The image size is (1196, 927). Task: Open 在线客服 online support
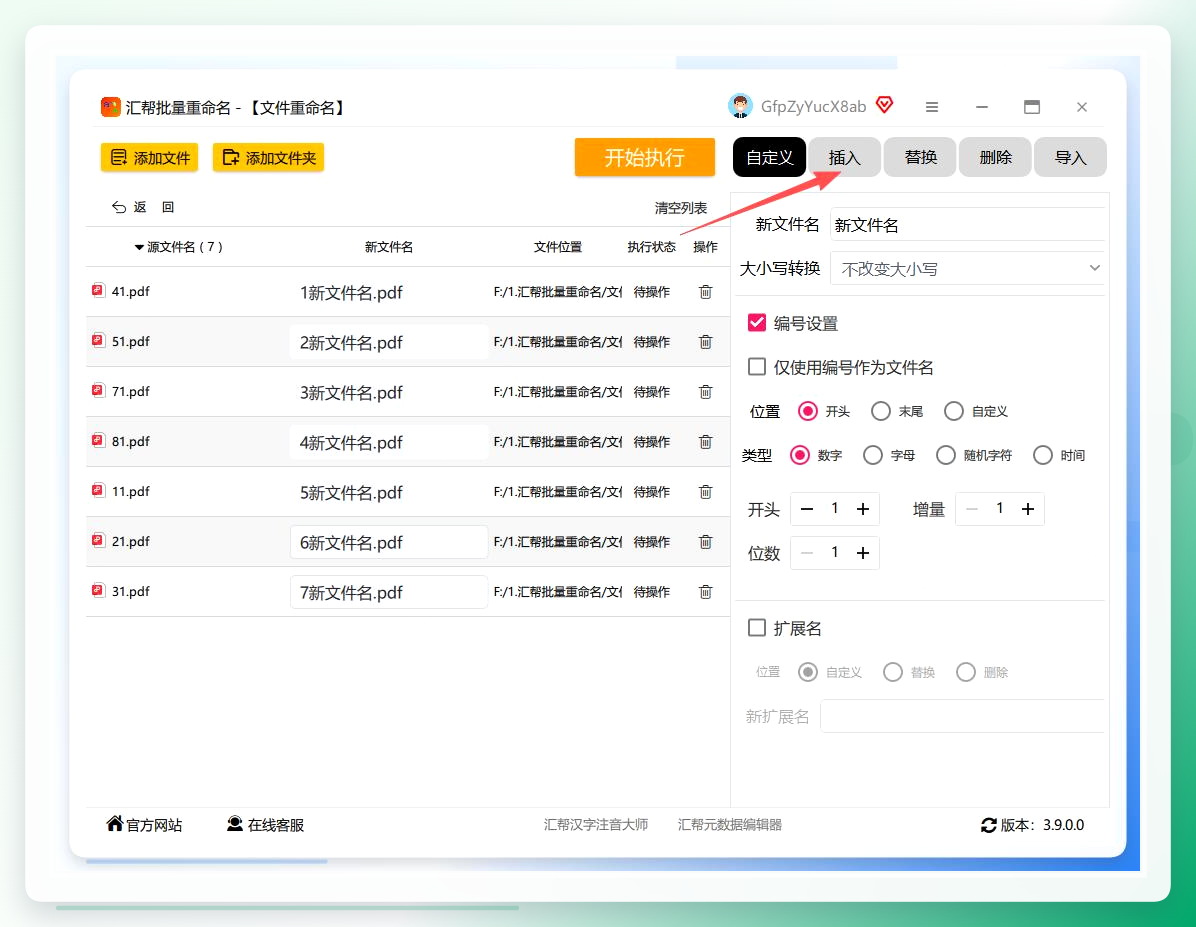click(265, 825)
